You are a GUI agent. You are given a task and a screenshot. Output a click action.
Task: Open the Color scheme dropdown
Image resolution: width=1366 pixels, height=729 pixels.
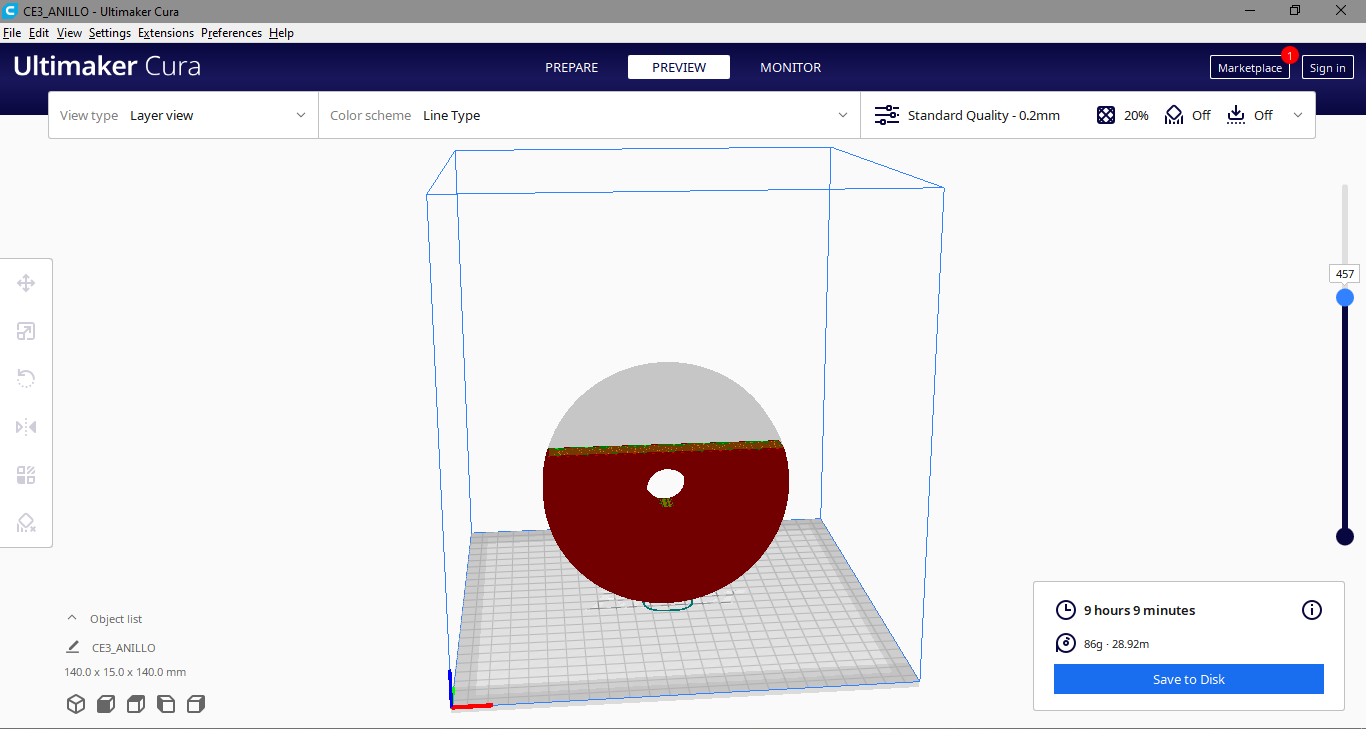click(x=589, y=115)
